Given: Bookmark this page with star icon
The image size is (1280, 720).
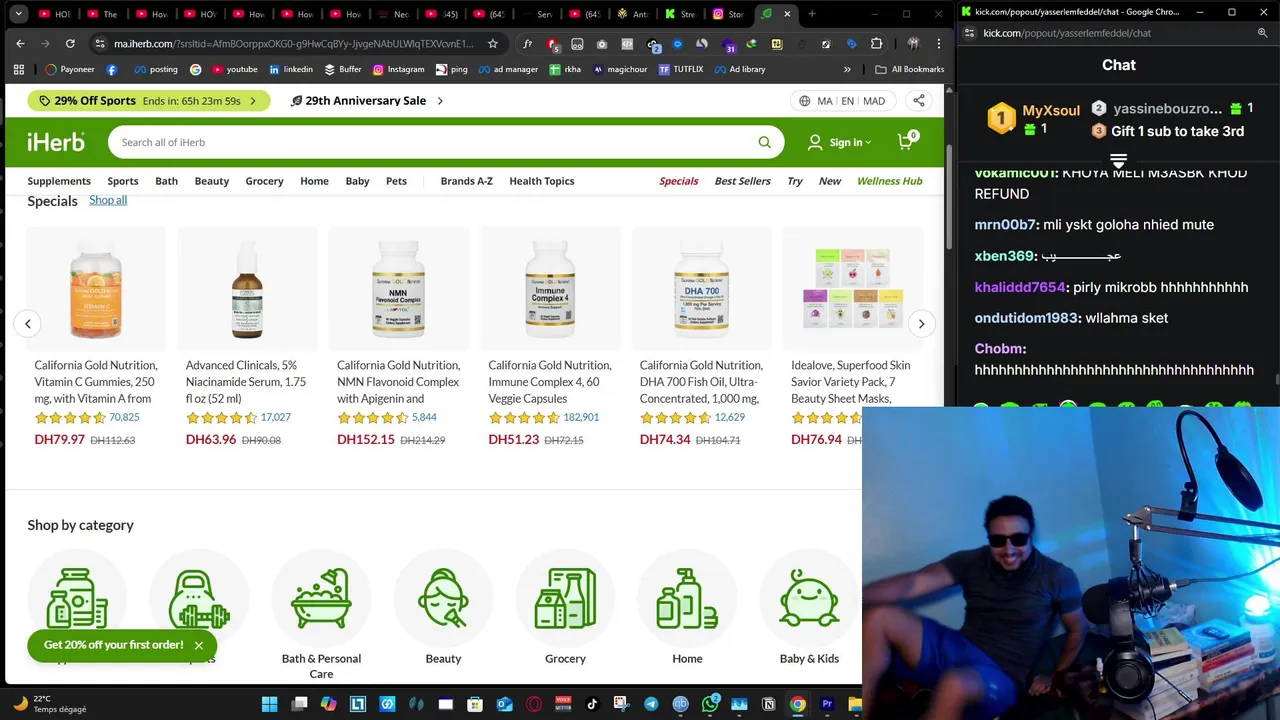Looking at the screenshot, I should 493,44.
